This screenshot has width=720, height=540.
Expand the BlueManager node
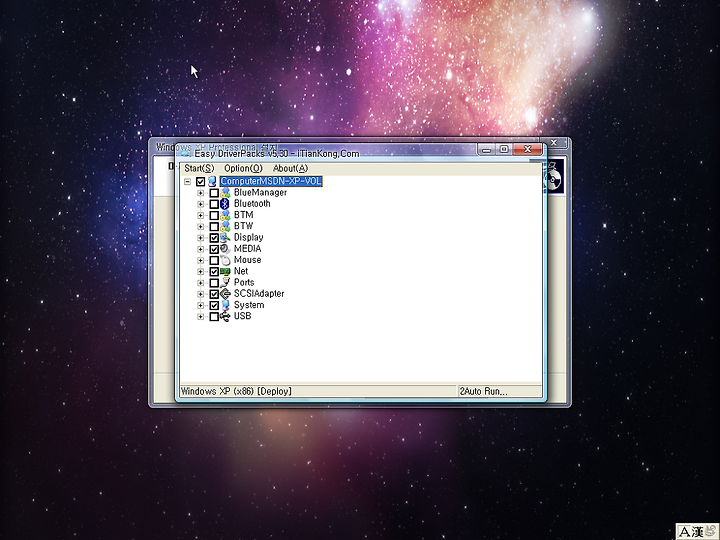click(201, 193)
